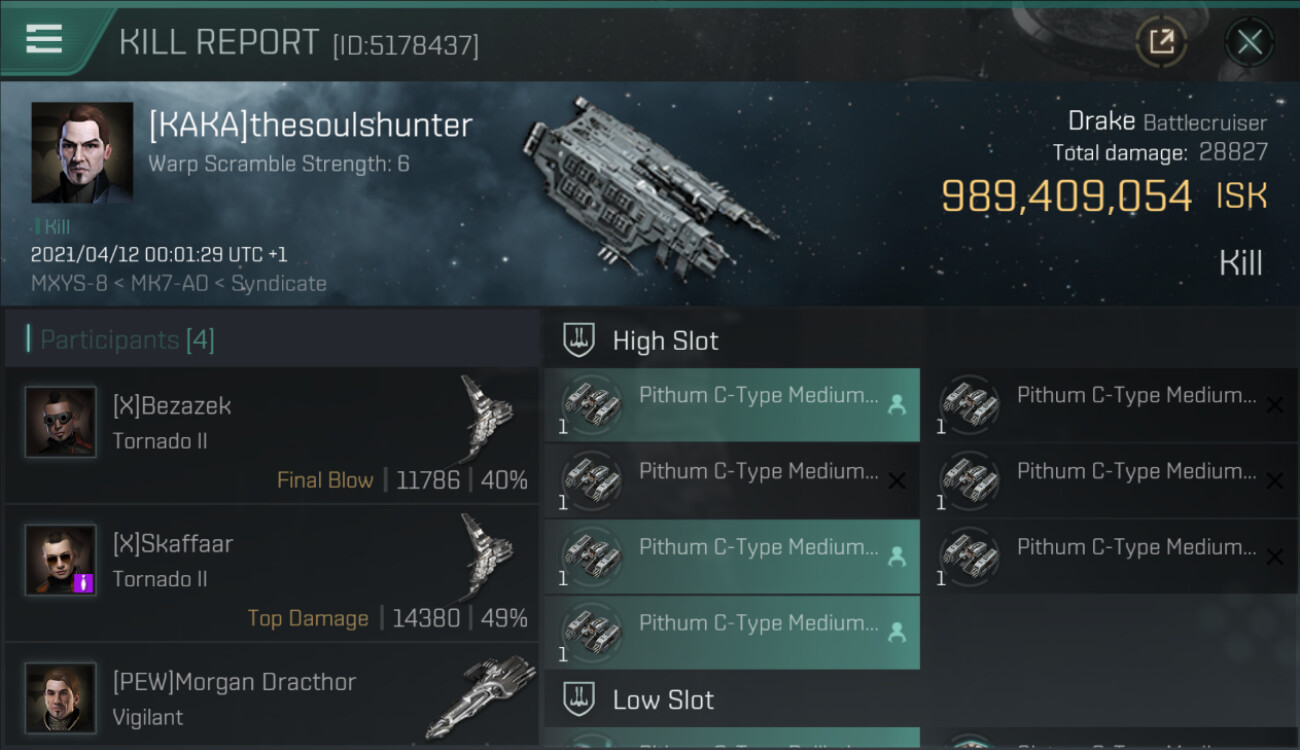Click Bezazek's Tornado II ship icon
This screenshot has height=750, width=1300.
coord(487,418)
